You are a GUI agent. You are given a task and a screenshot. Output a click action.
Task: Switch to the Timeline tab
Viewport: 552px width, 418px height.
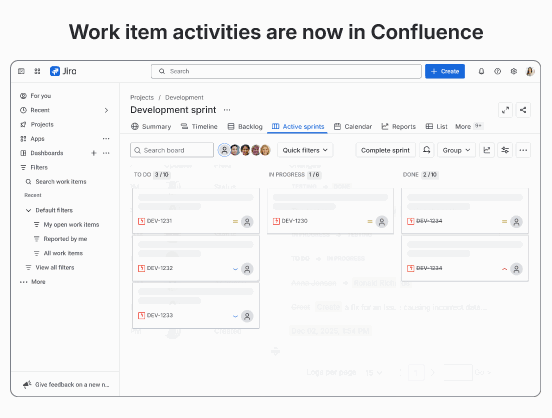coord(199,126)
